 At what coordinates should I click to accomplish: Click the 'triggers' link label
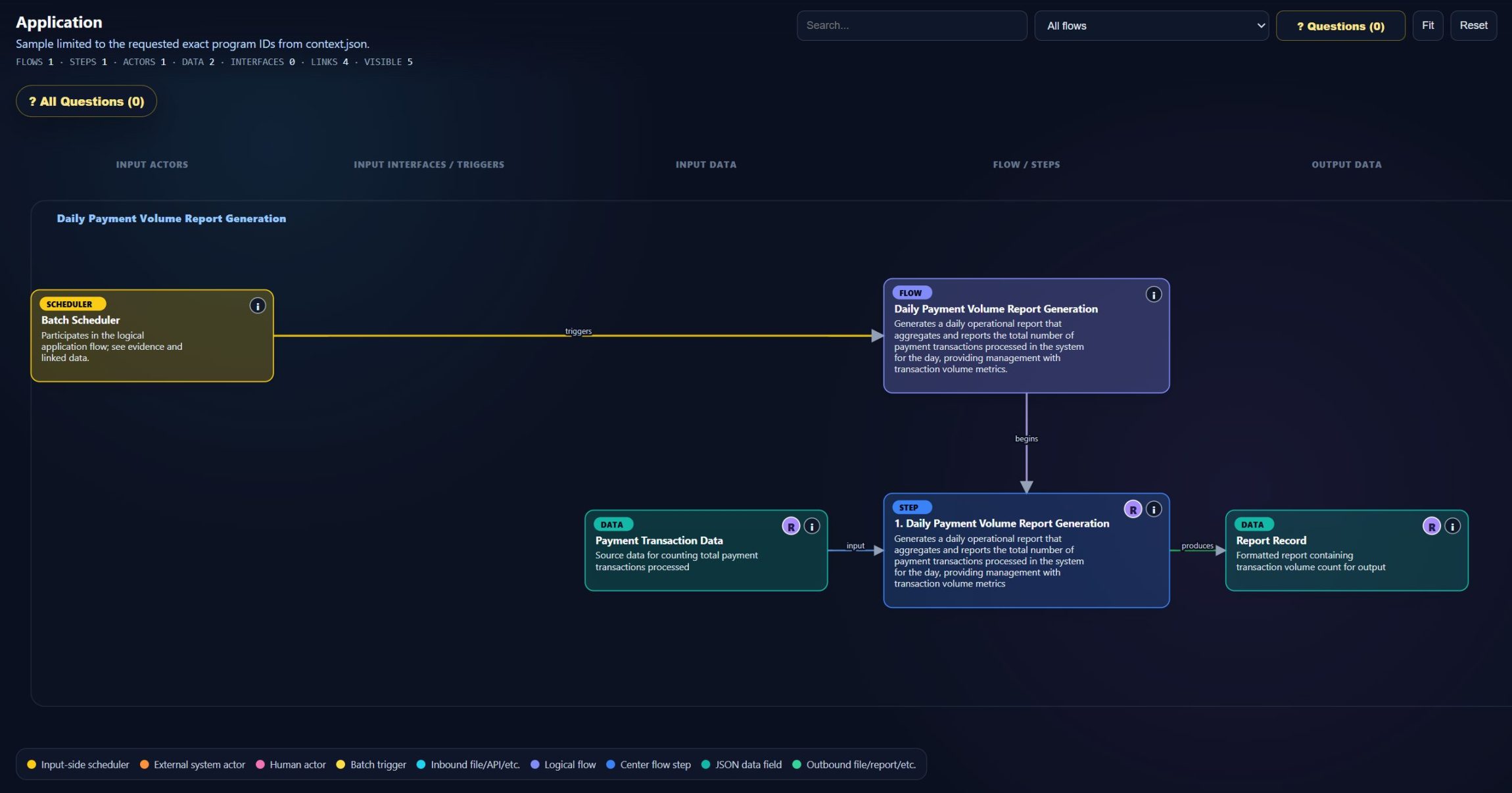pyautogui.click(x=579, y=331)
